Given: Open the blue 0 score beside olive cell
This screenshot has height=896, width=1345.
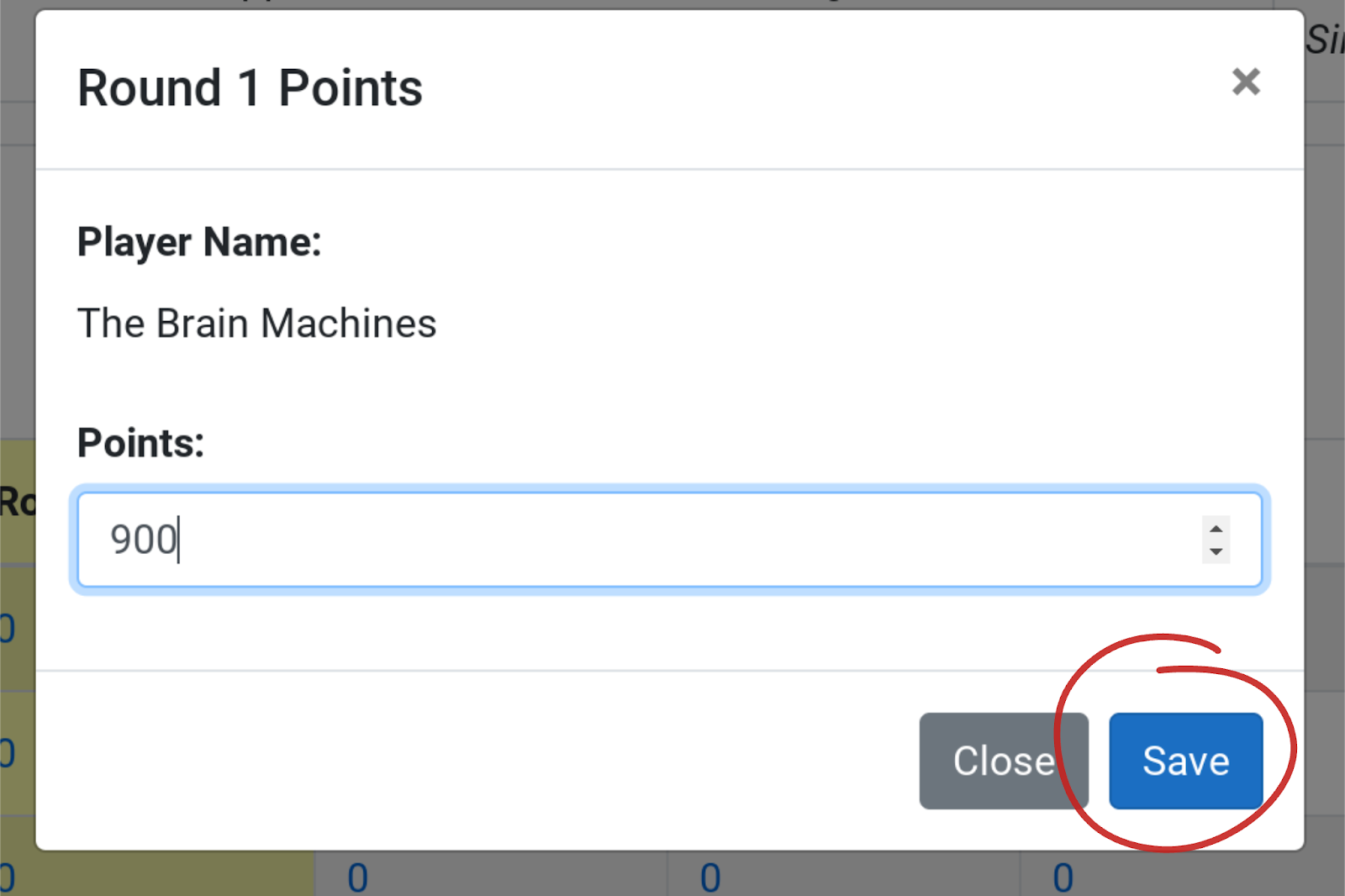Looking at the screenshot, I should [358, 878].
